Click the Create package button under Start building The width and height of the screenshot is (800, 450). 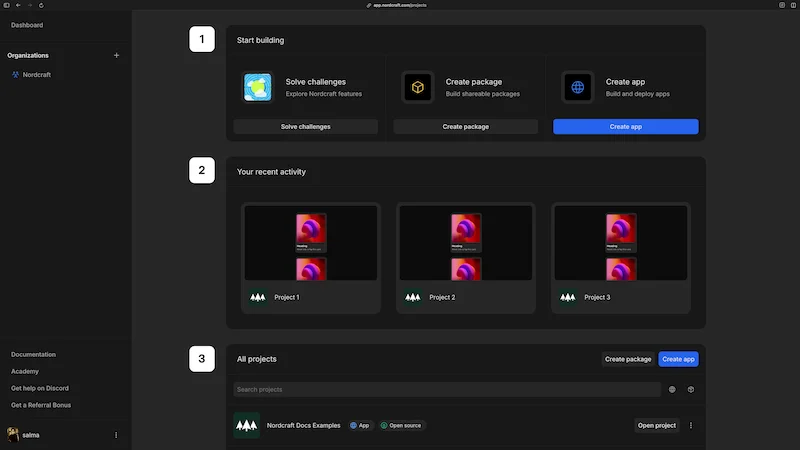point(465,127)
